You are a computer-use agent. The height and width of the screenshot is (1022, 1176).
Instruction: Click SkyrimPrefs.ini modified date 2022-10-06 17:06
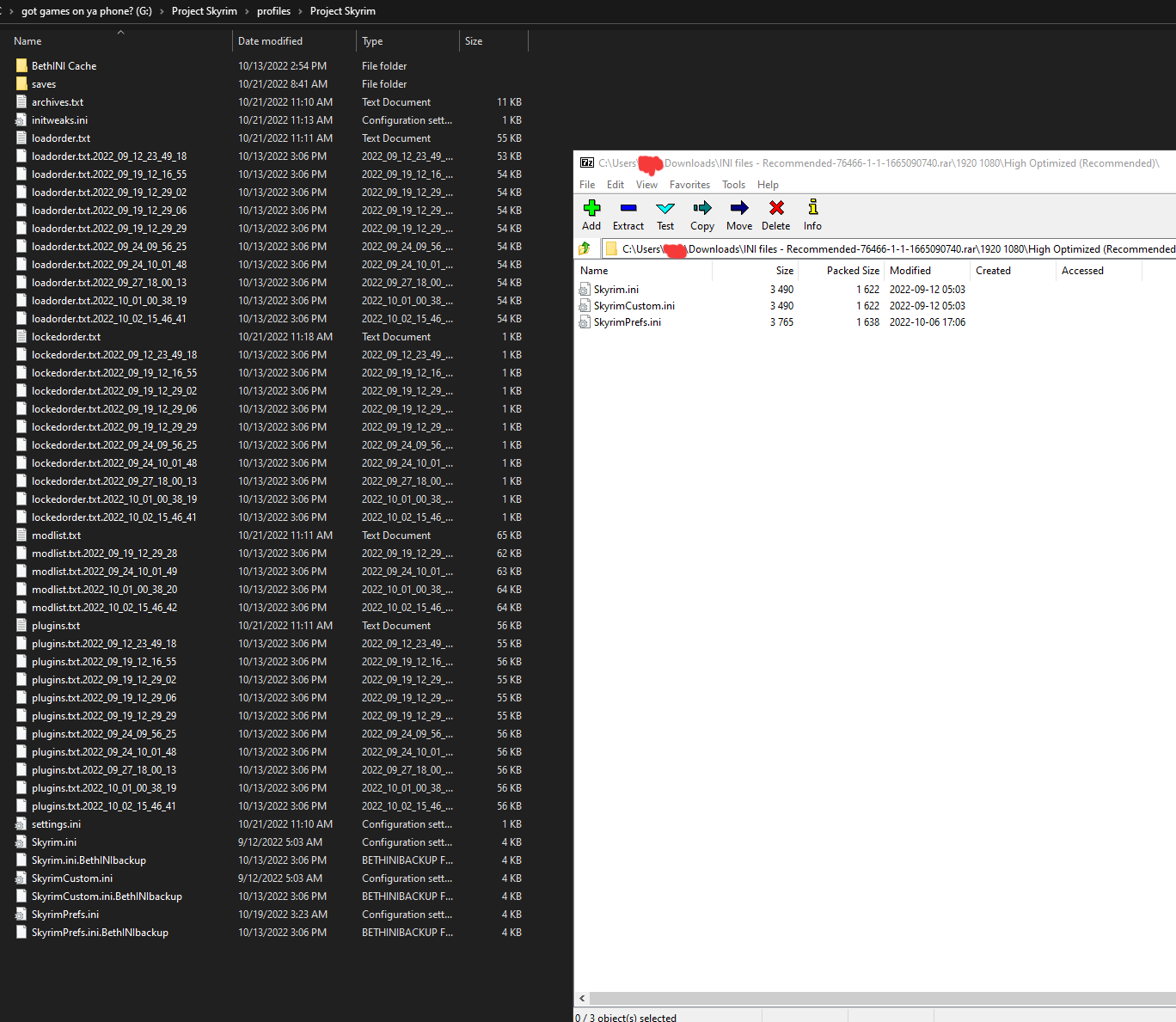[x=928, y=322]
